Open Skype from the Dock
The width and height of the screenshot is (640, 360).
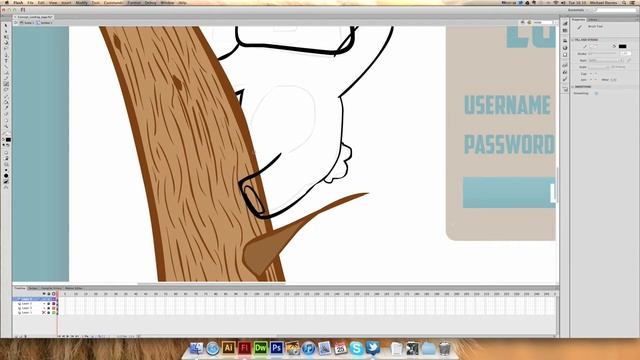356,348
